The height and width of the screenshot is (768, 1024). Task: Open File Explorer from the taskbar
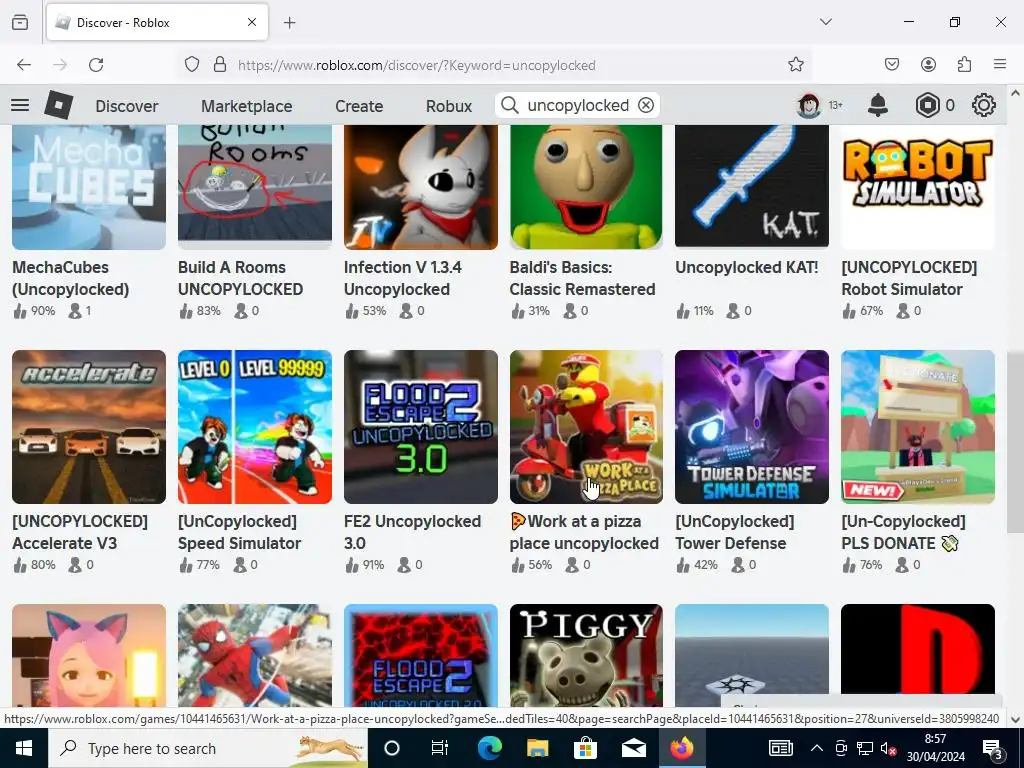[537, 748]
